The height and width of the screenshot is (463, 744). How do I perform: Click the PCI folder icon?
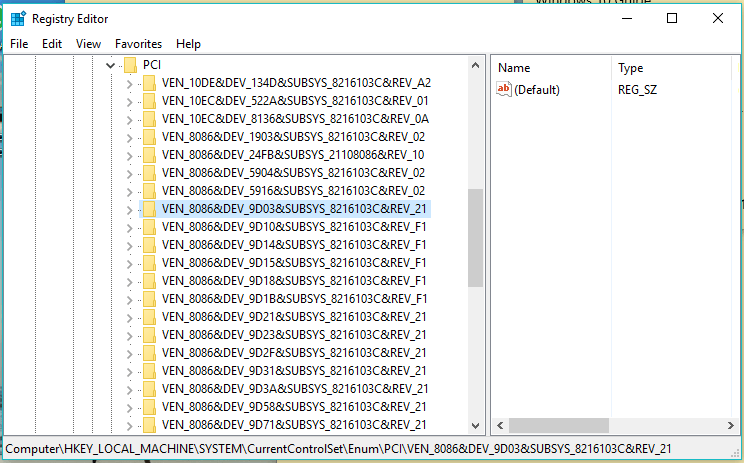(129, 65)
